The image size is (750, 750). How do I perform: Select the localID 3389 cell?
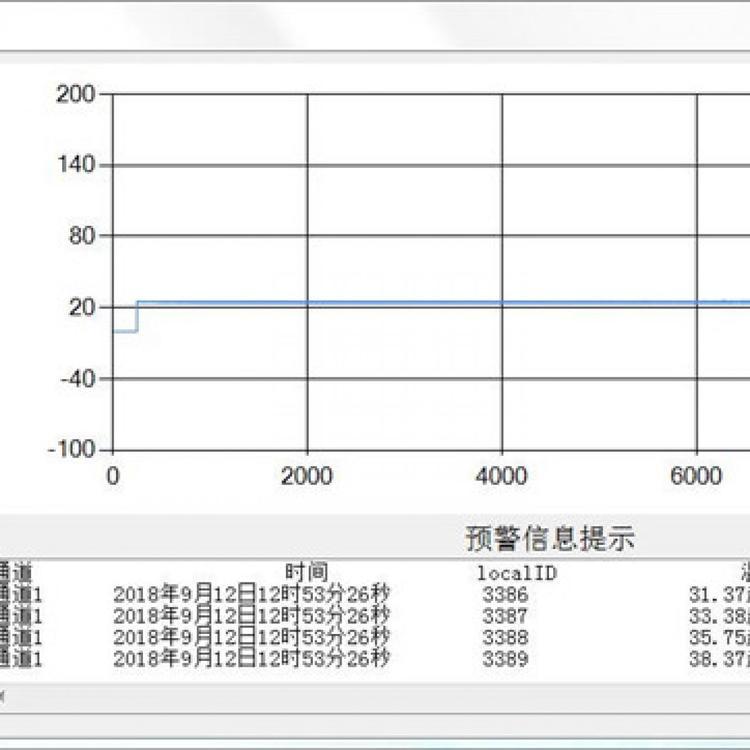(x=504, y=658)
